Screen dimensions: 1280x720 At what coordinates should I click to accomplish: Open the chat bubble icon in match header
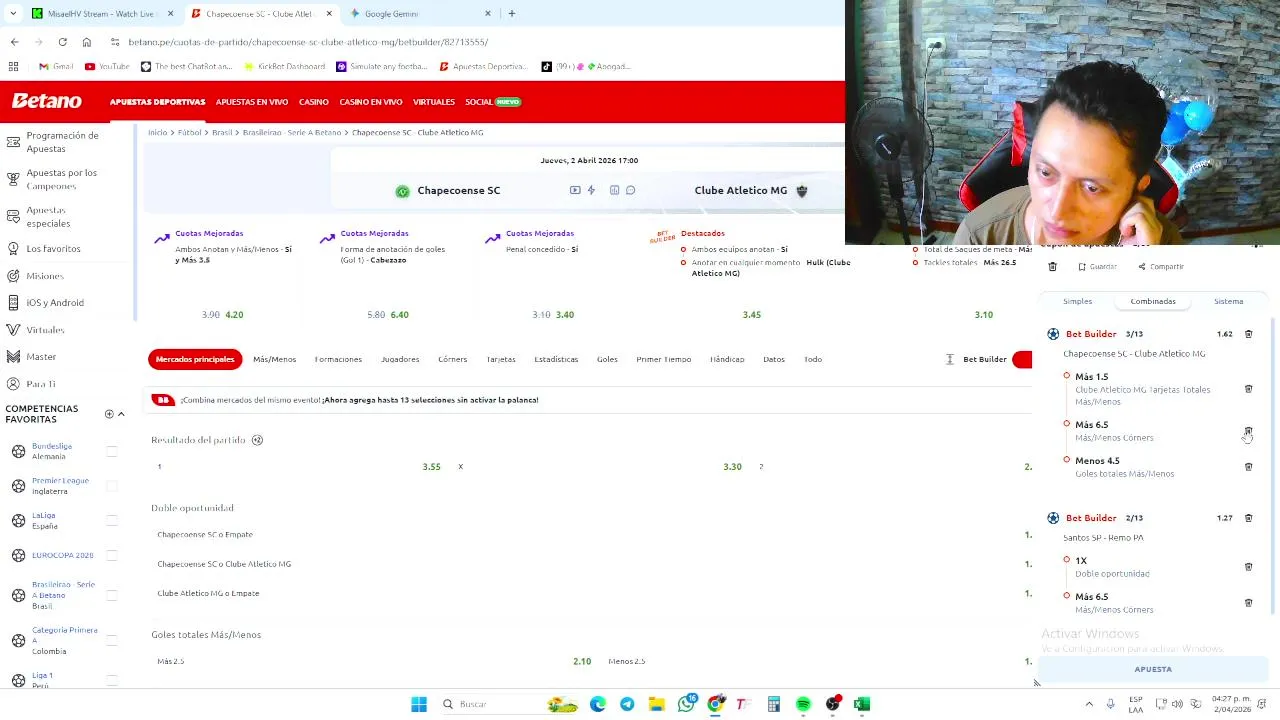630,190
